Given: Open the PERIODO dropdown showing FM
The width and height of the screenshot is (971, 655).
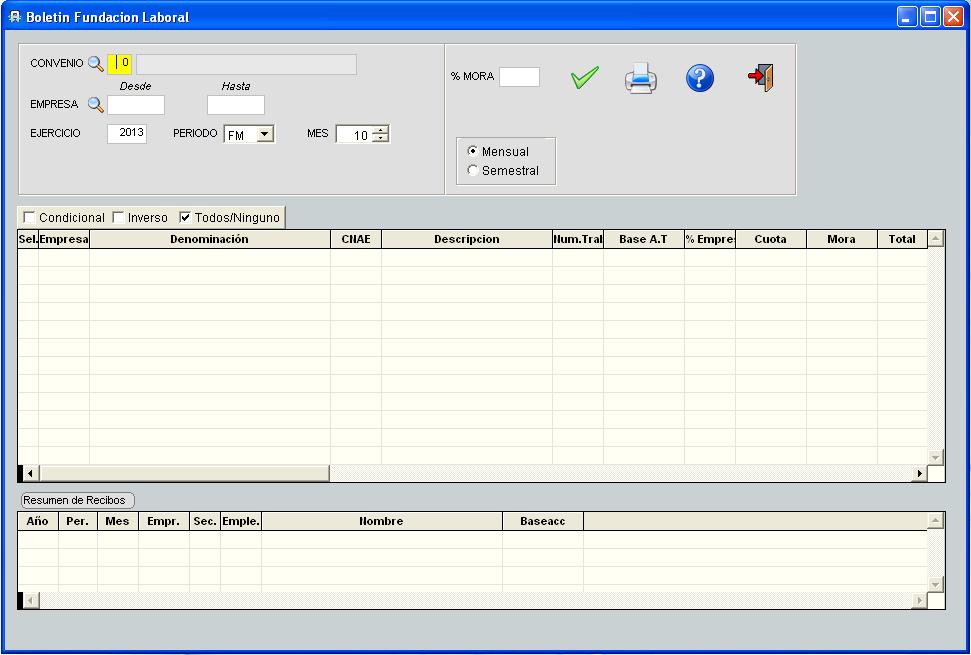Looking at the screenshot, I should [265, 134].
